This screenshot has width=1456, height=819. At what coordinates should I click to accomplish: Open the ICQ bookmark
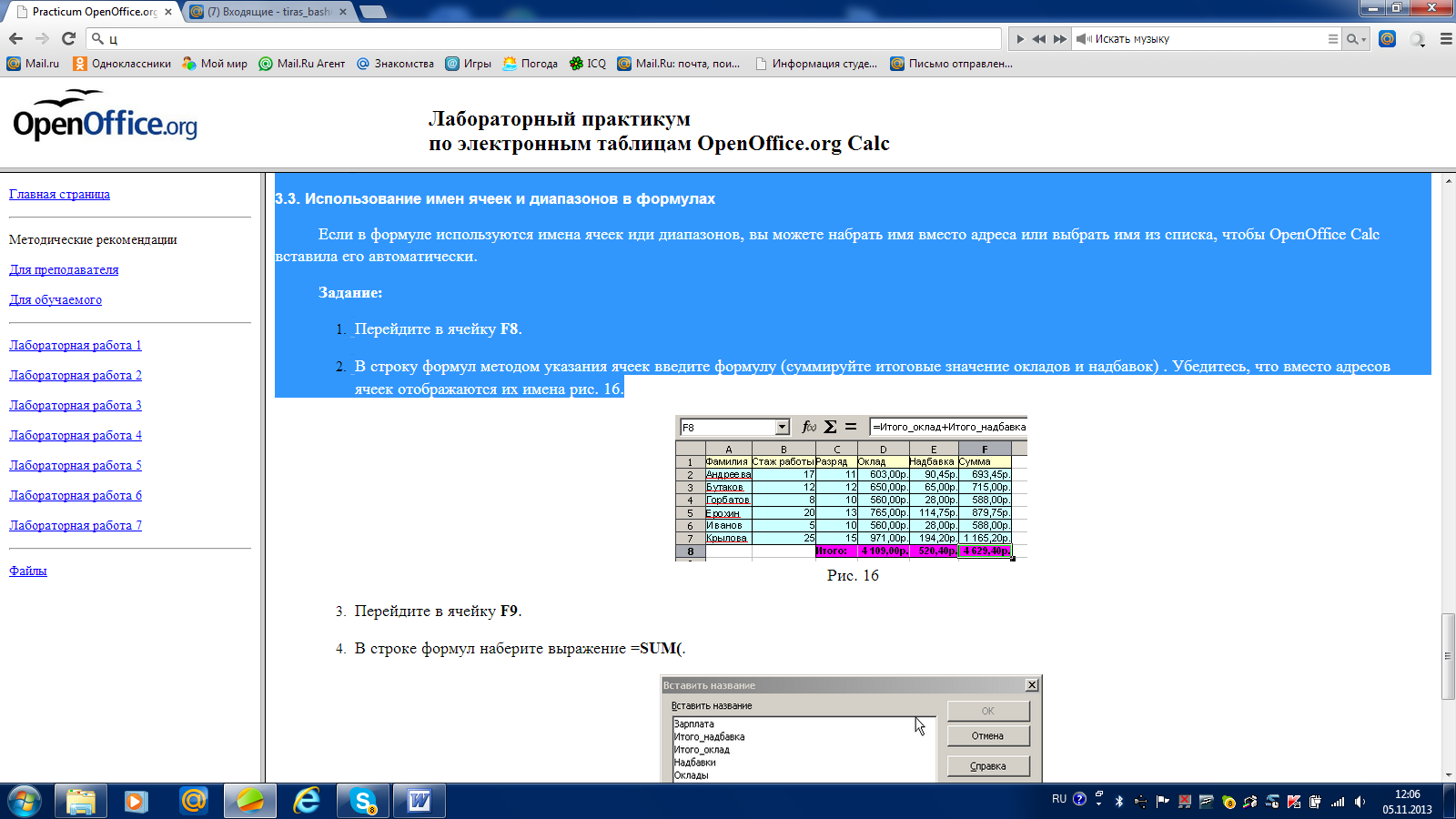(588, 64)
